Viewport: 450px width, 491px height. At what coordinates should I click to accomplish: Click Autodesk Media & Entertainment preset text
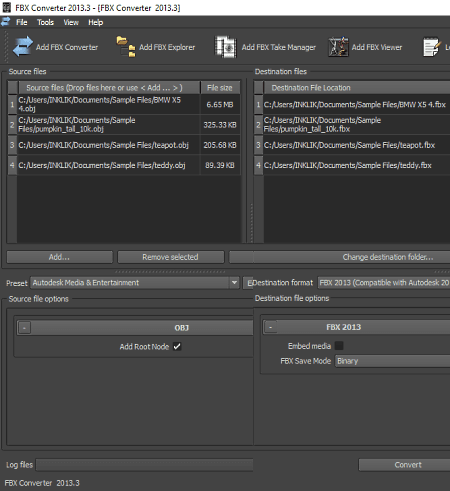(x=86, y=283)
